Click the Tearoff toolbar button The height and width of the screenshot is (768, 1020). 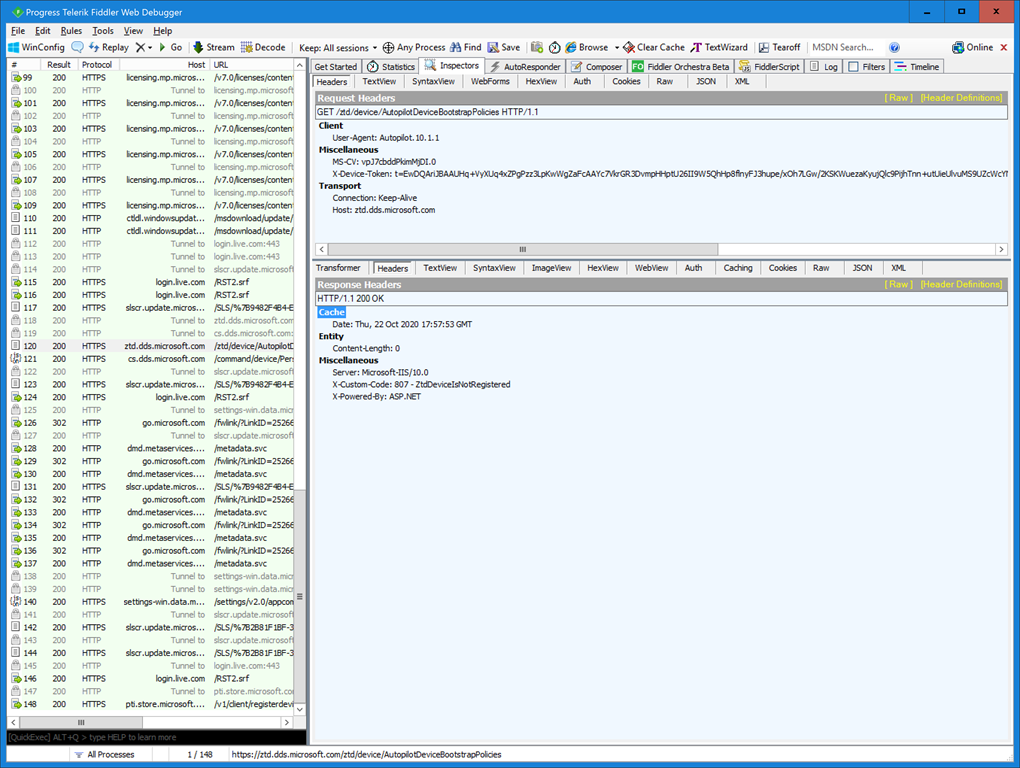[x=779, y=47]
